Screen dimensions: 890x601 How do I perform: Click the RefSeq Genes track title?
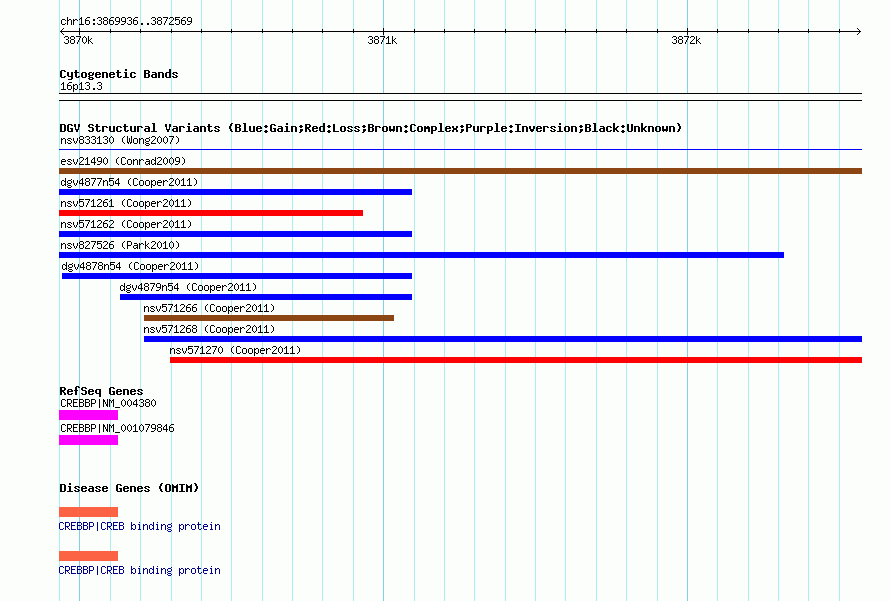coord(101,391)
